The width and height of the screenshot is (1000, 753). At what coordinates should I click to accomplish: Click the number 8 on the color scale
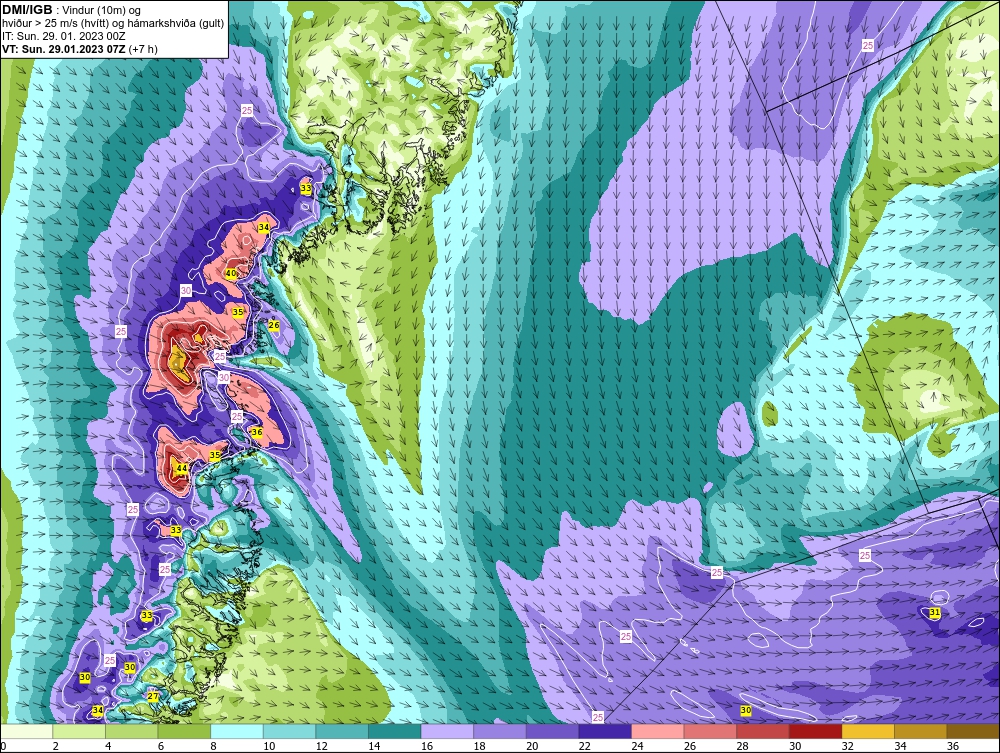tap(213, 746)
